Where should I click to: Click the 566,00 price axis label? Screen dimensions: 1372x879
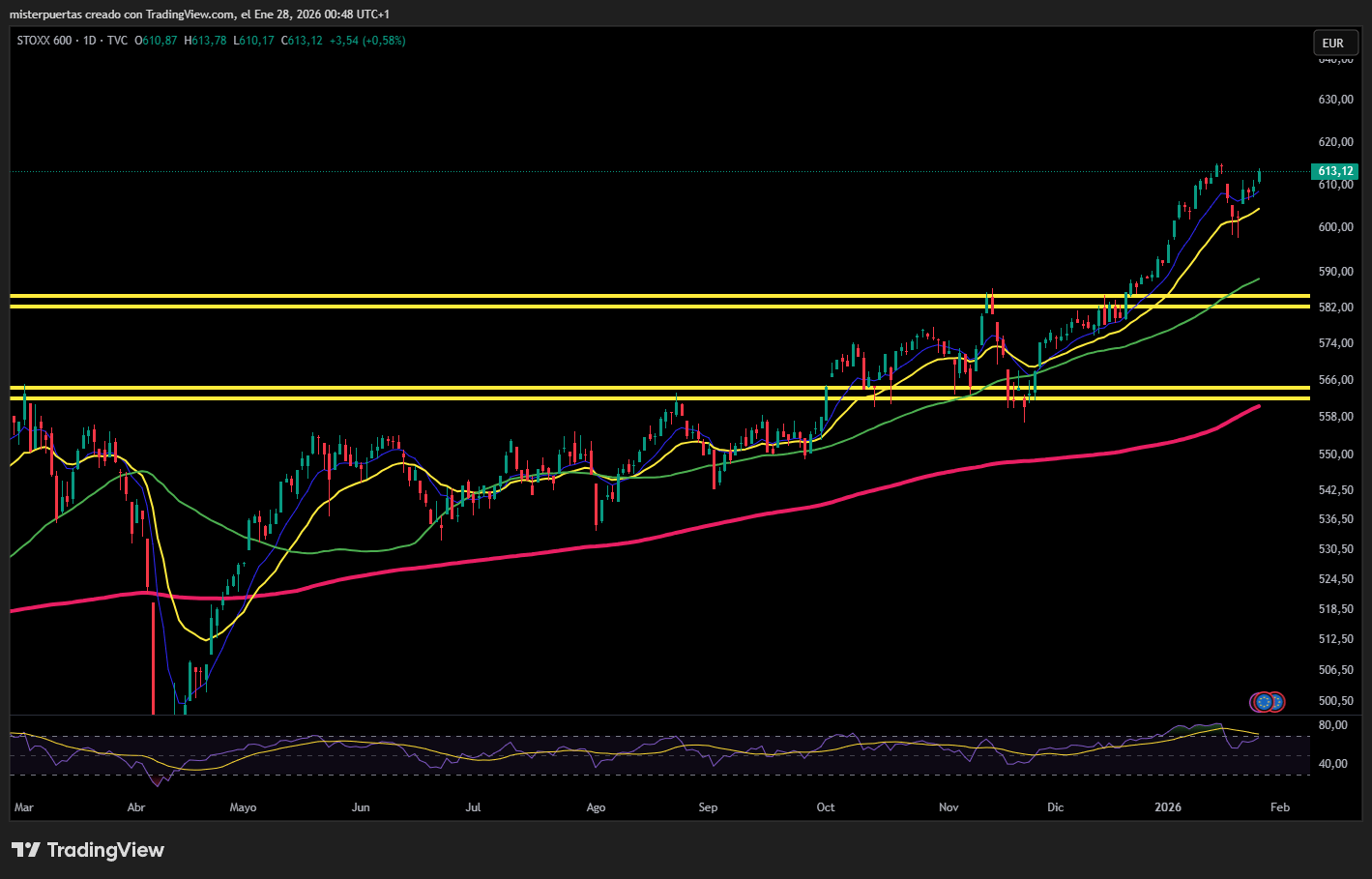tap(1335, 380)
